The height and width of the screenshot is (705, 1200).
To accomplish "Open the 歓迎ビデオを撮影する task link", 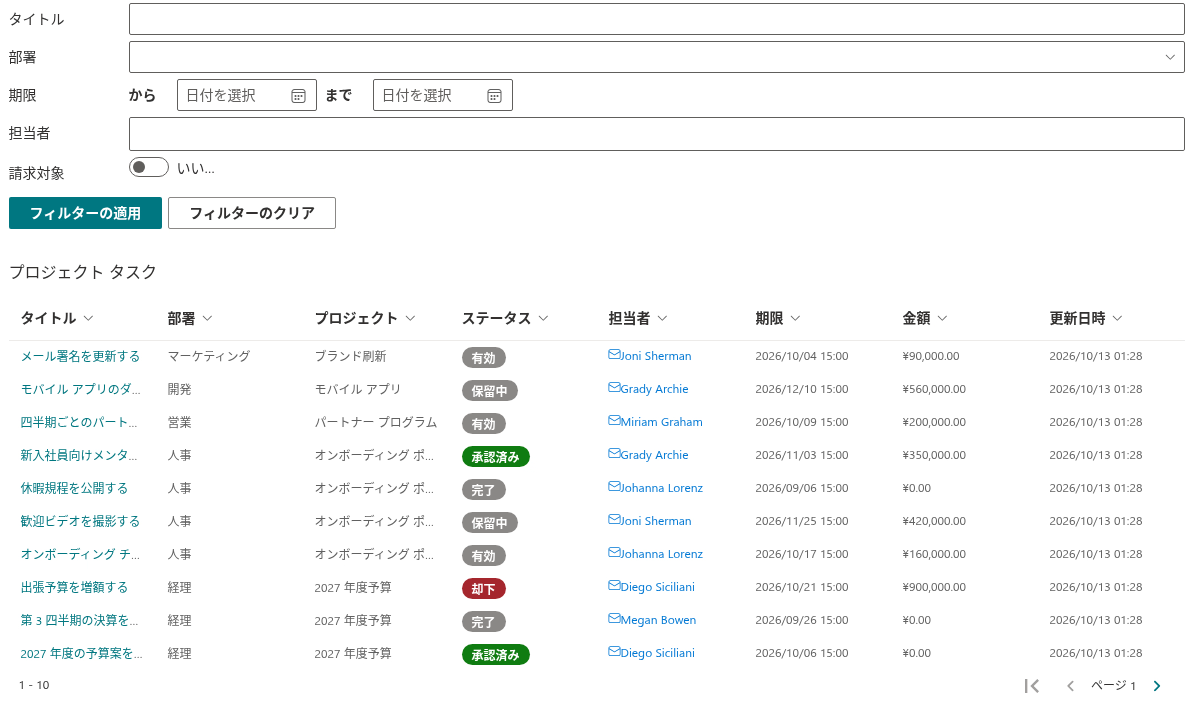I will click(x=80, y=521).
